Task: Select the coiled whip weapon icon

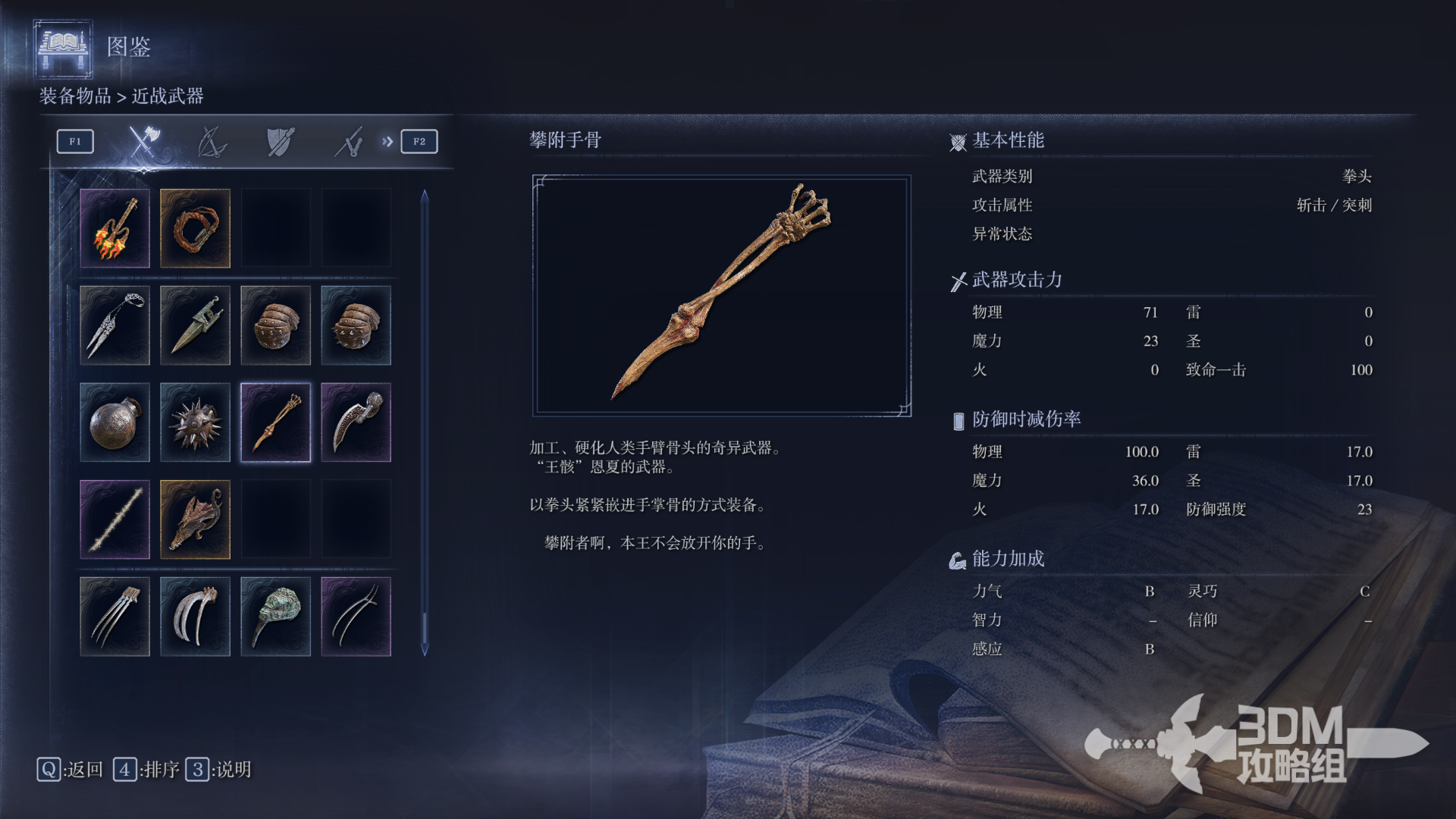Action: [x=195, y=228]
